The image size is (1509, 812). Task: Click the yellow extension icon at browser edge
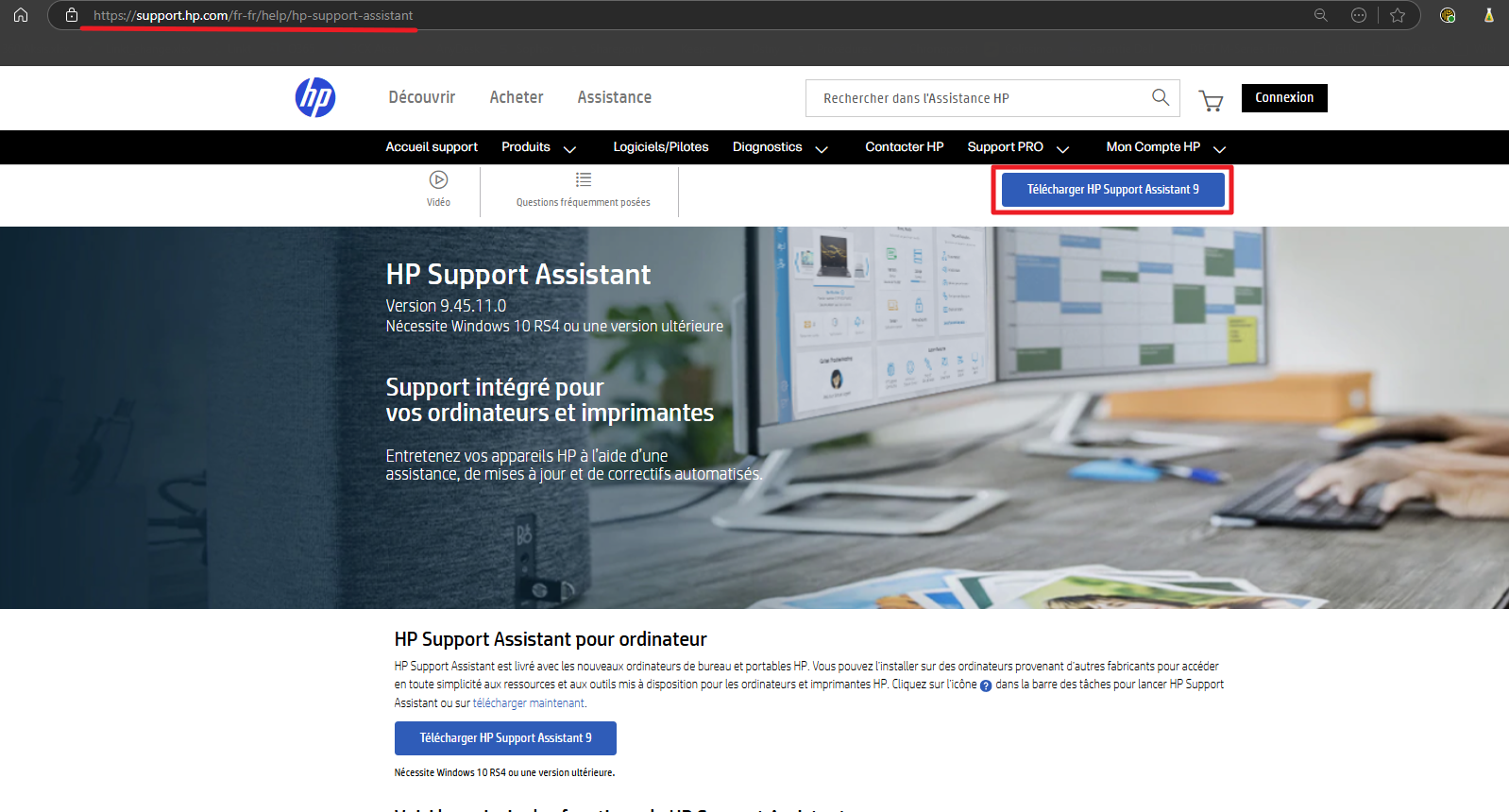point(1489,15)
